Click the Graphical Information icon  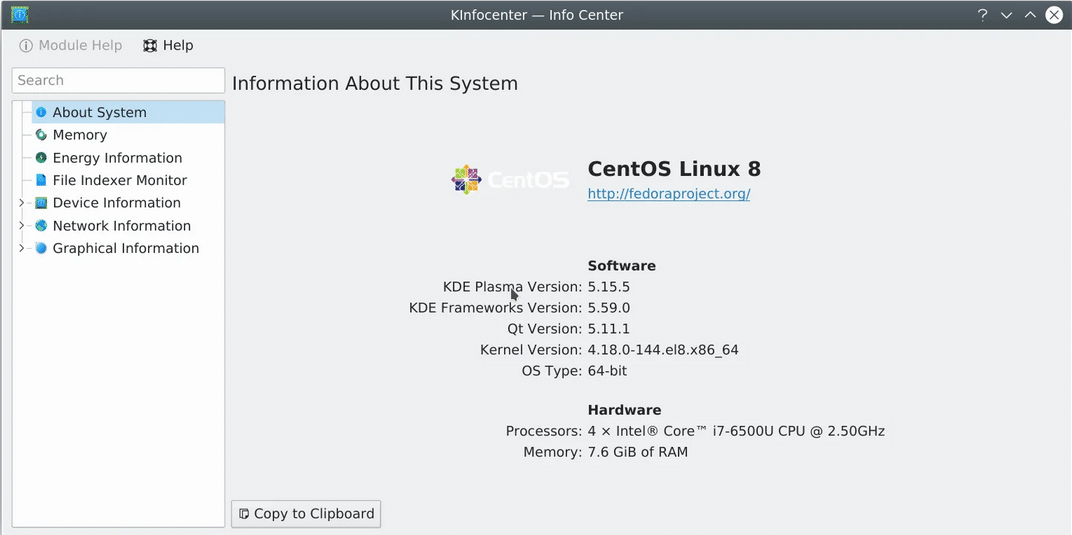click(41, 248)
